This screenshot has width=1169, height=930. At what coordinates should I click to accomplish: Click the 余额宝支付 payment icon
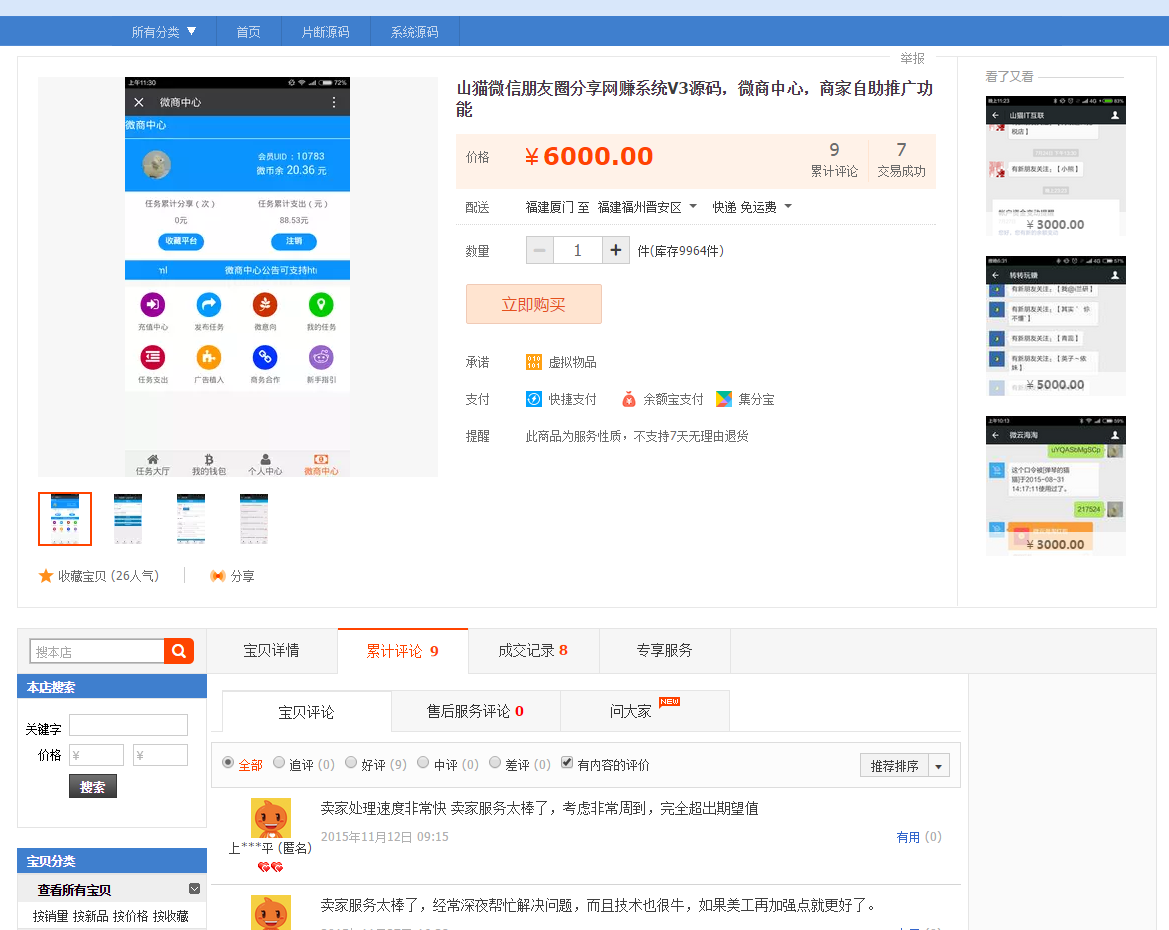click(628, 399)
